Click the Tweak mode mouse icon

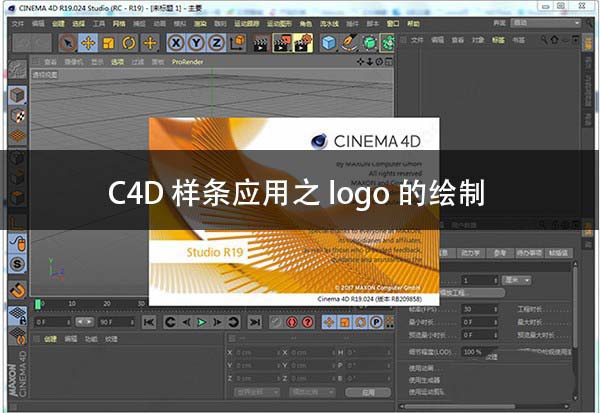(18, 243)
